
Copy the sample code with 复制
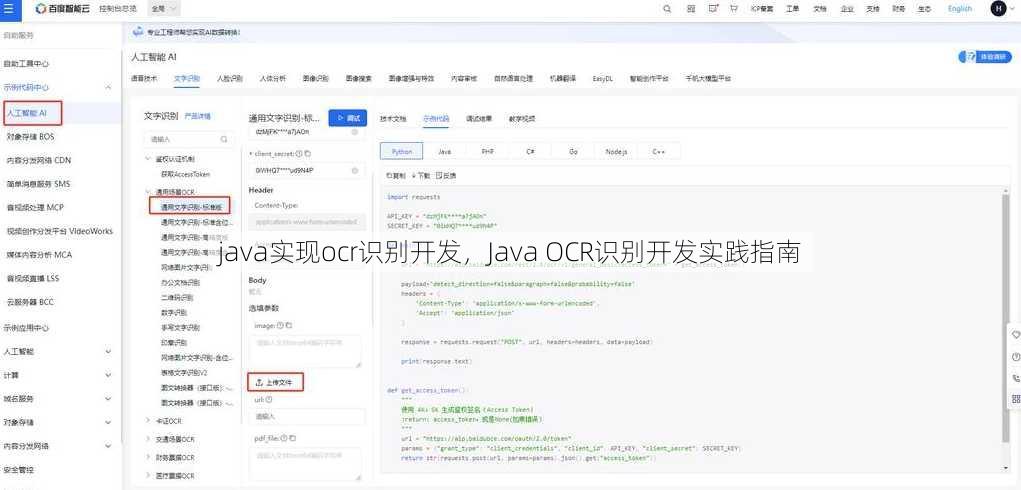pyautogui.click(x=396, y=176)
